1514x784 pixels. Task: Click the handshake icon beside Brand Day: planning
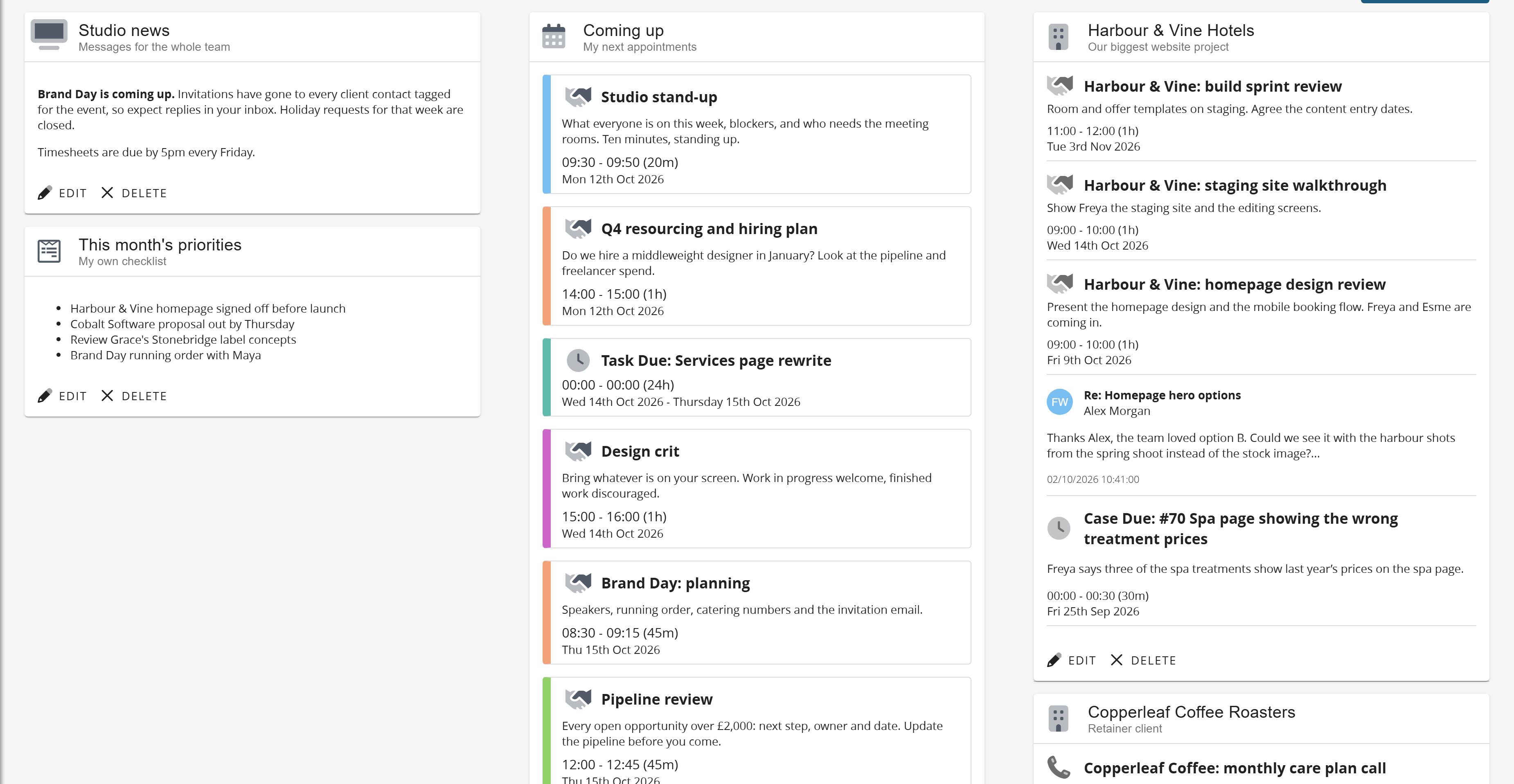tap(578, 582)
